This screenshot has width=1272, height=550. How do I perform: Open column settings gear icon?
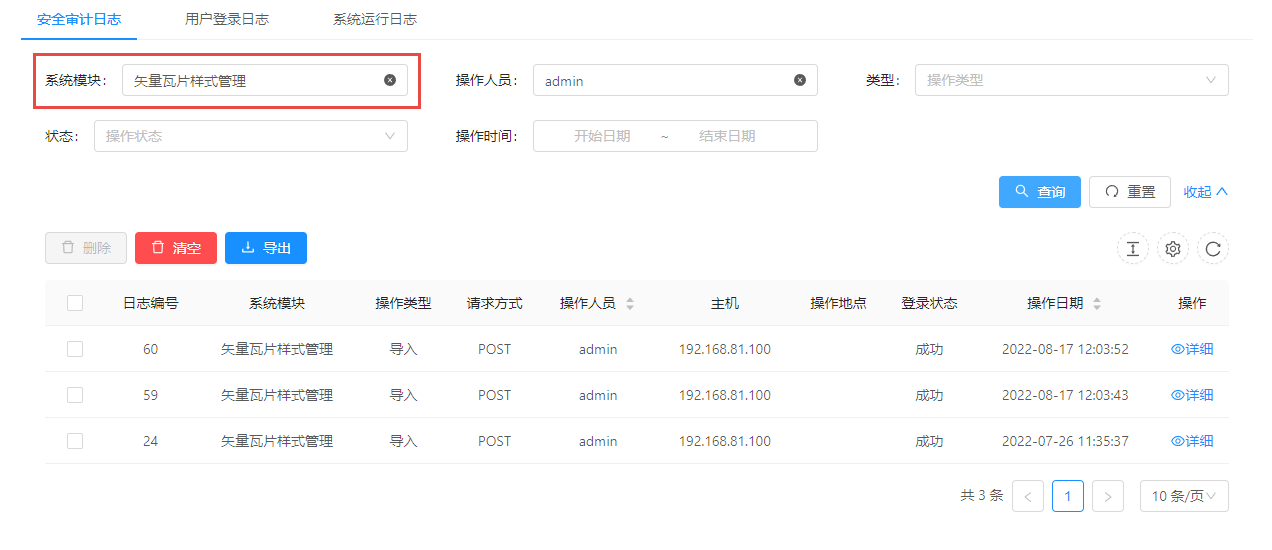point(1173,249)
